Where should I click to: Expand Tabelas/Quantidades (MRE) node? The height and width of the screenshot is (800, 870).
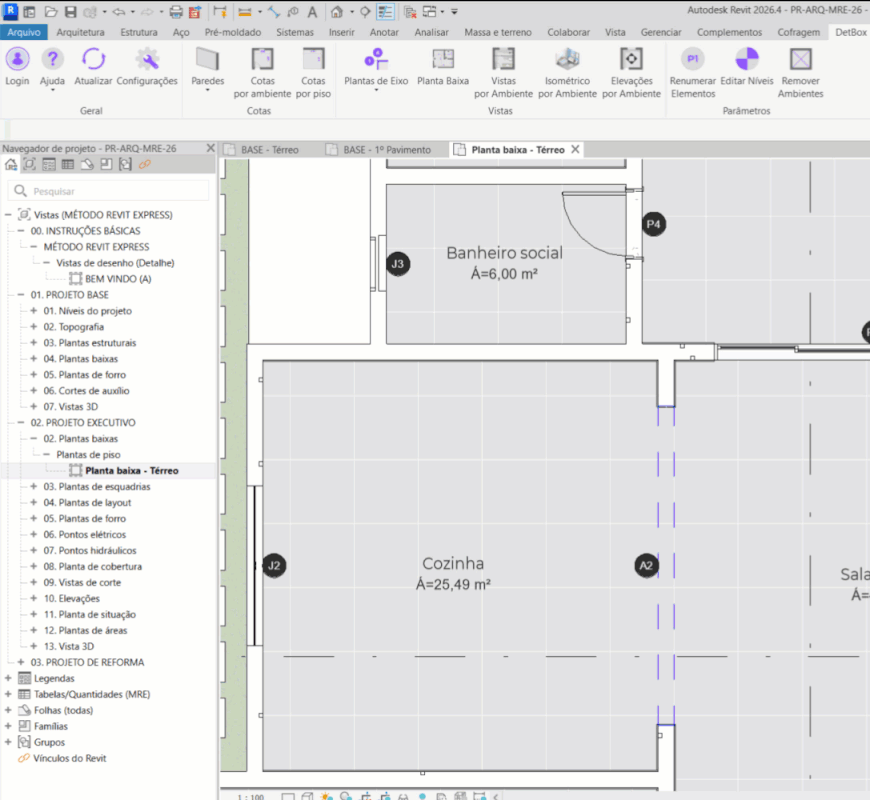8,694
